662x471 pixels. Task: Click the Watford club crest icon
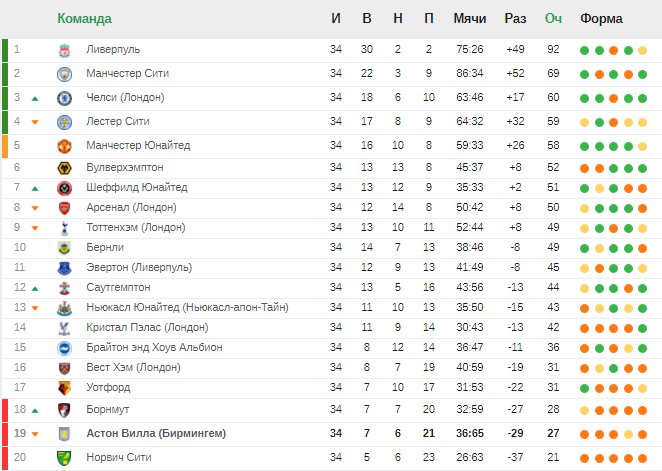click(x=64, y=388)
